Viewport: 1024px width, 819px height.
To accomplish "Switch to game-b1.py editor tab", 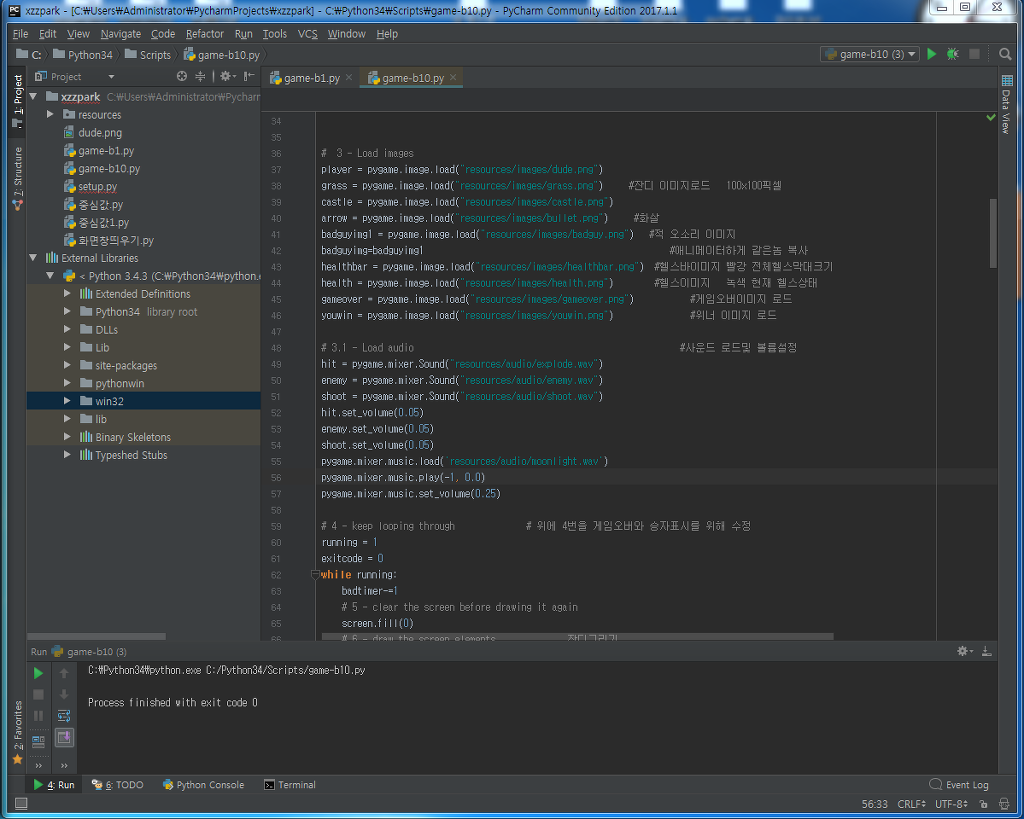I will tap(311, 77).
